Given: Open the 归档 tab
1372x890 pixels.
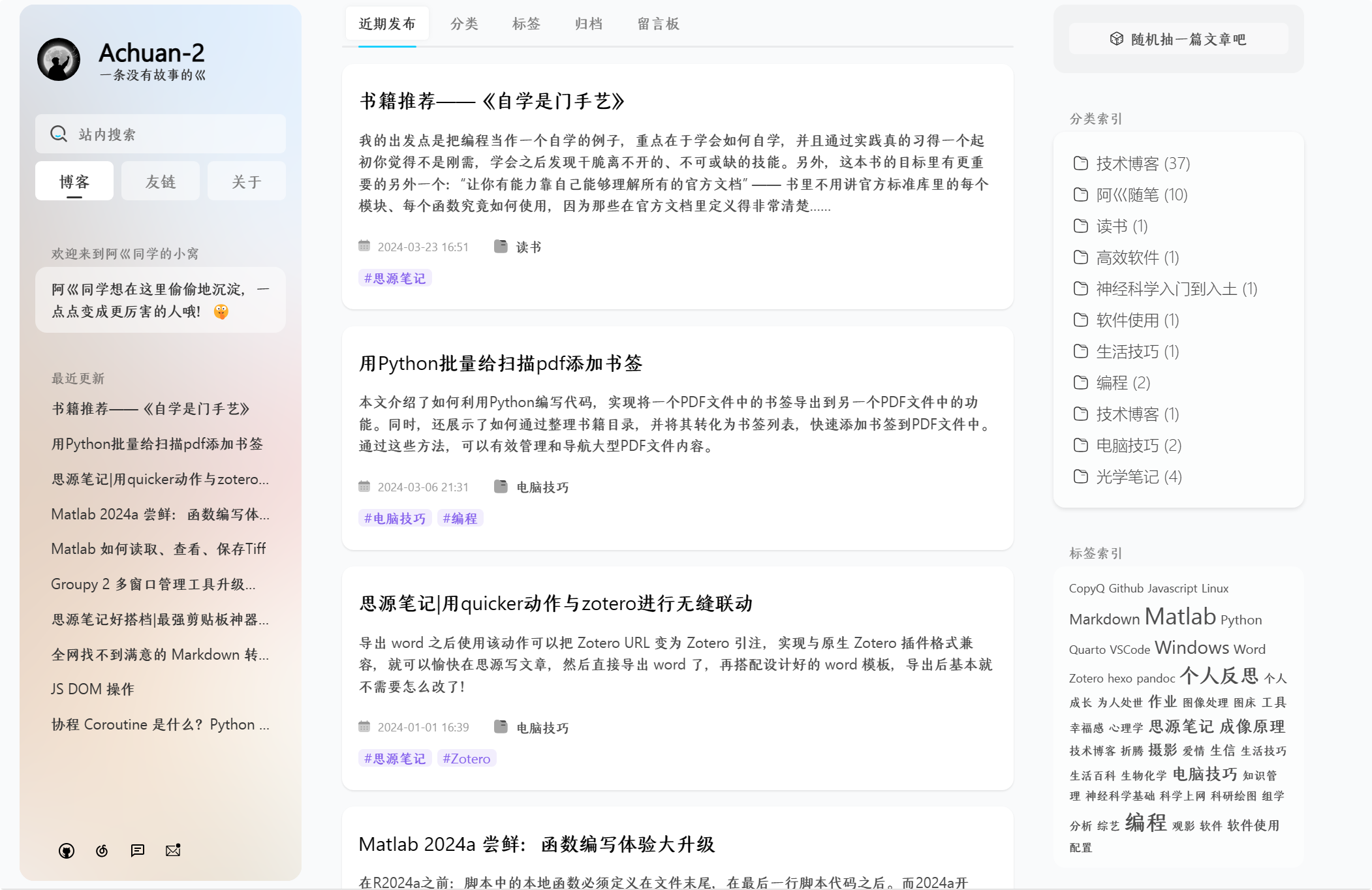Looking at the screenshot, I should coord(588,24).
